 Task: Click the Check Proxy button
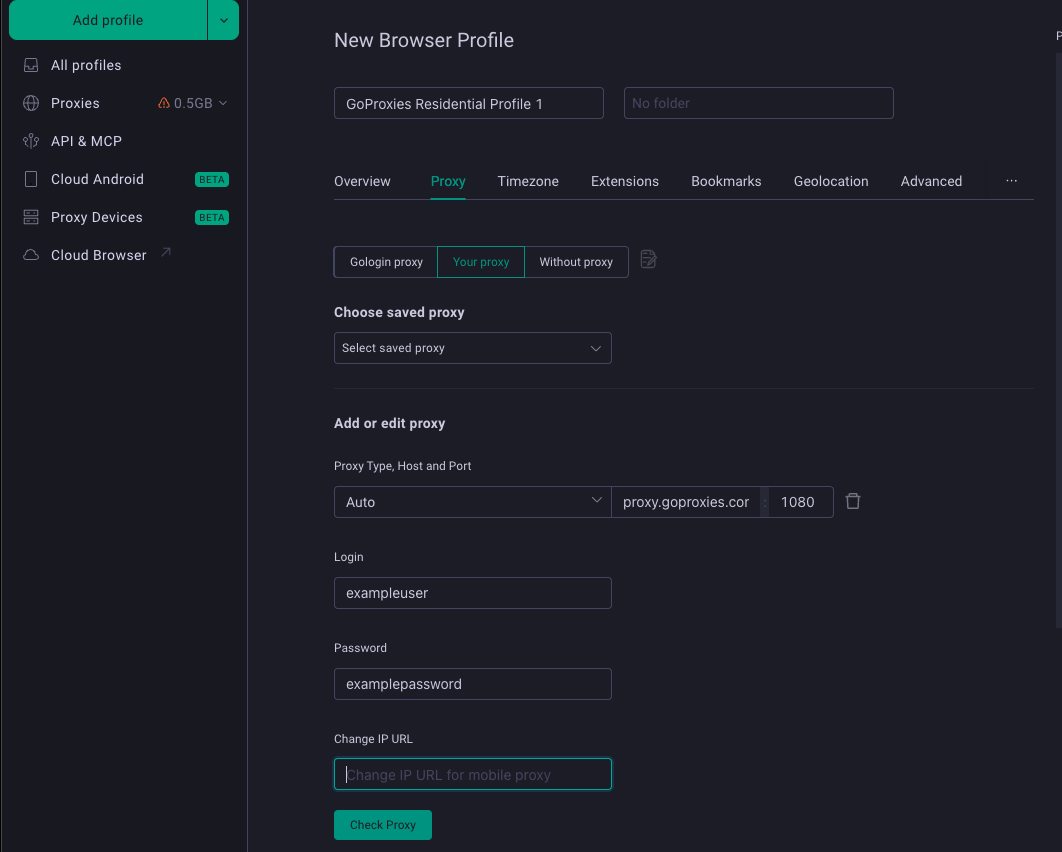[x=383, y=825]
